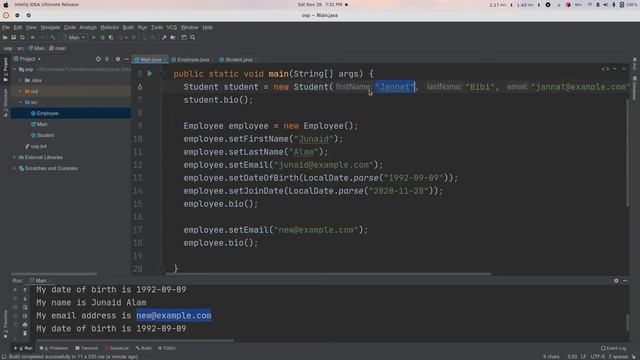Viewport: 640px width, 360px height.
Task: Click the green run gutter arrow beside main method
Action: point(150,74)
